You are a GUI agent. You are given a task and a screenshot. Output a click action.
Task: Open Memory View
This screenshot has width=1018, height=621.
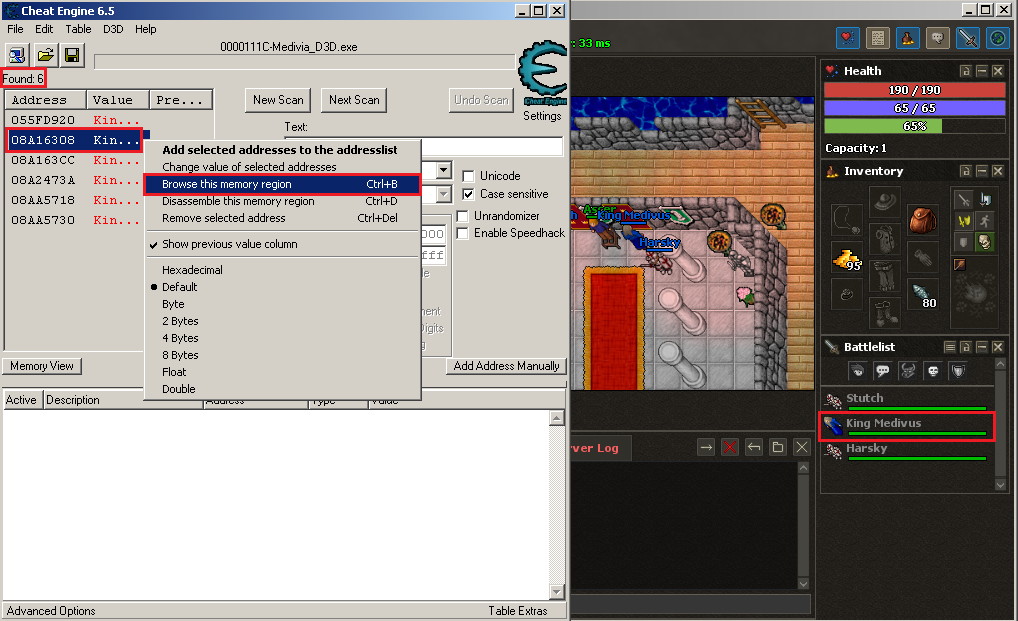(42, 366)
